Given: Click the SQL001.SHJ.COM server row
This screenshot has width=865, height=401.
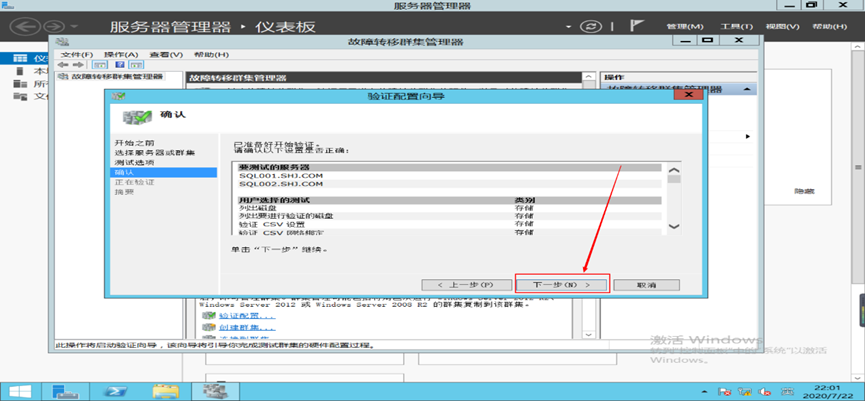Looking at the screenshot, I should click(x=450, y=175).
